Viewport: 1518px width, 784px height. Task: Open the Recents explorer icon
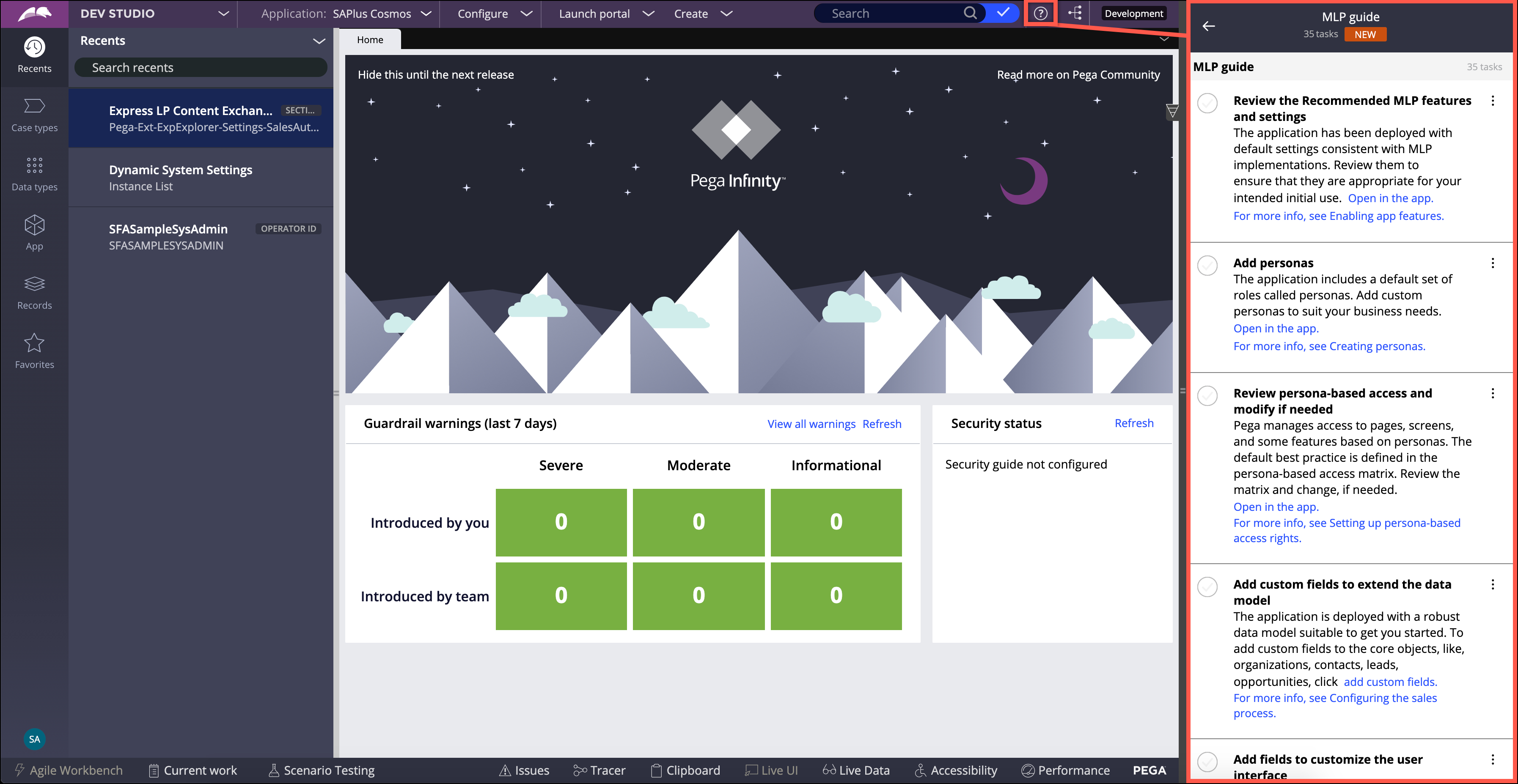tap(34, 55)
